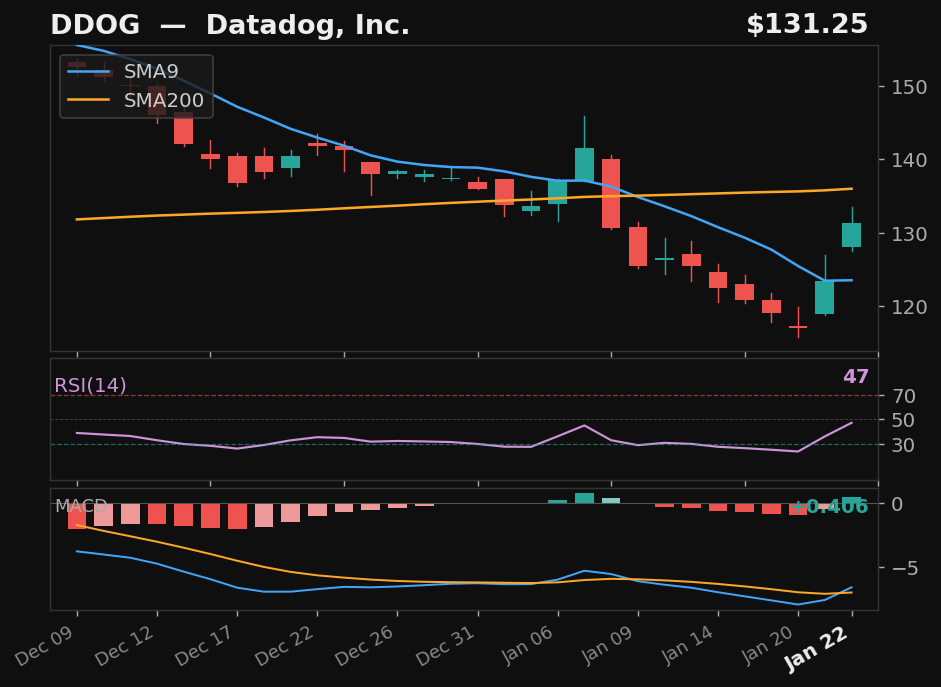Click the bold Jan 22 date label
Viewport: 941px width, 687px height.
pos(817,650)
